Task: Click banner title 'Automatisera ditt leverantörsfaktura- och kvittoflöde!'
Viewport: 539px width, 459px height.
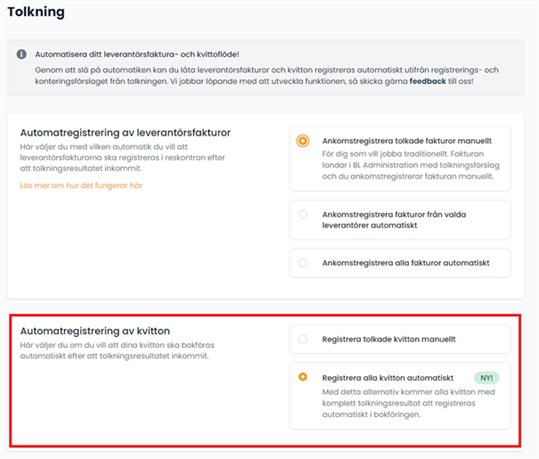Action: [x=137, y=54]
